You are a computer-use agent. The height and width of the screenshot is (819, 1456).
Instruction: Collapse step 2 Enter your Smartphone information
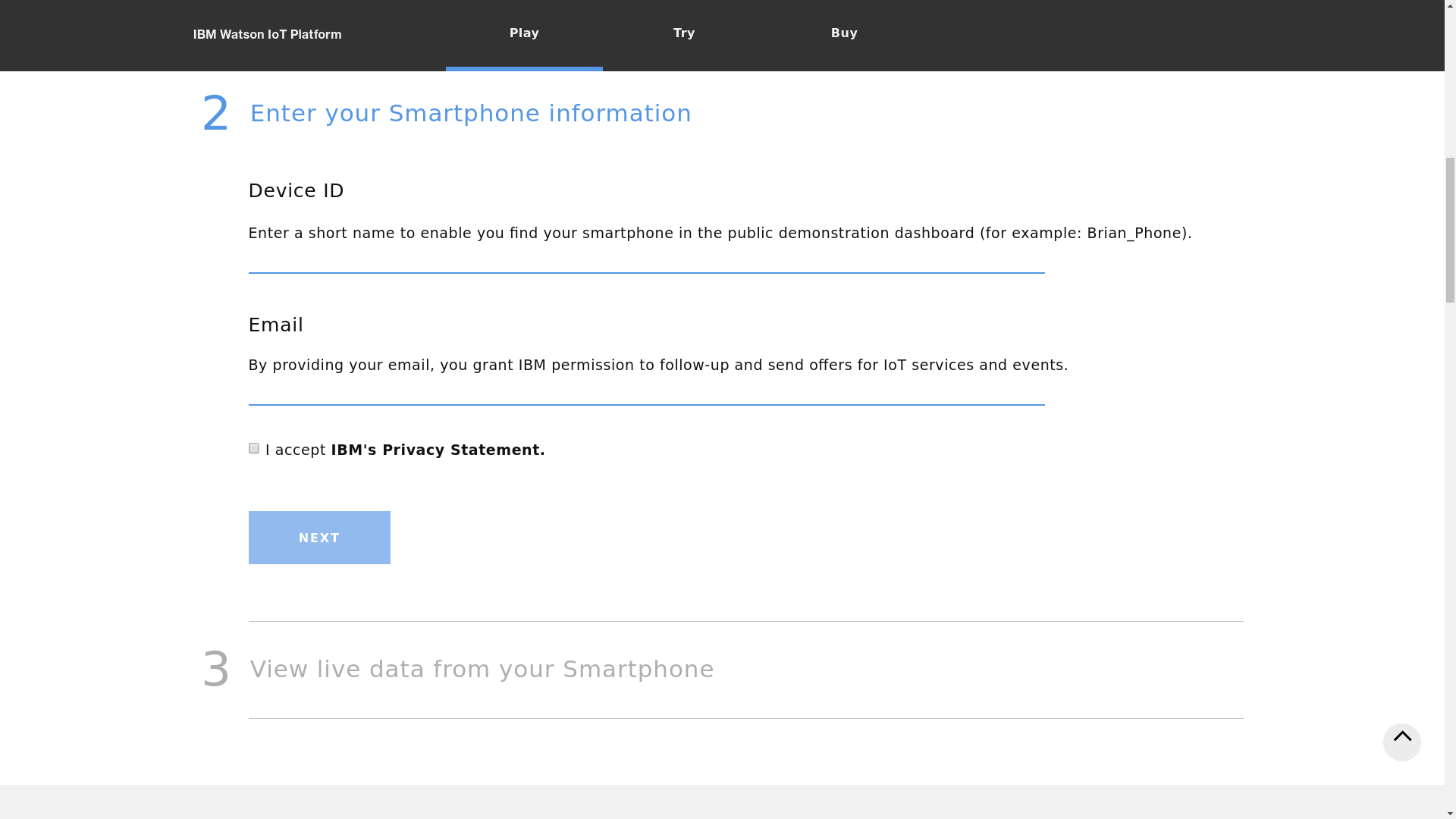coord(471,113)
